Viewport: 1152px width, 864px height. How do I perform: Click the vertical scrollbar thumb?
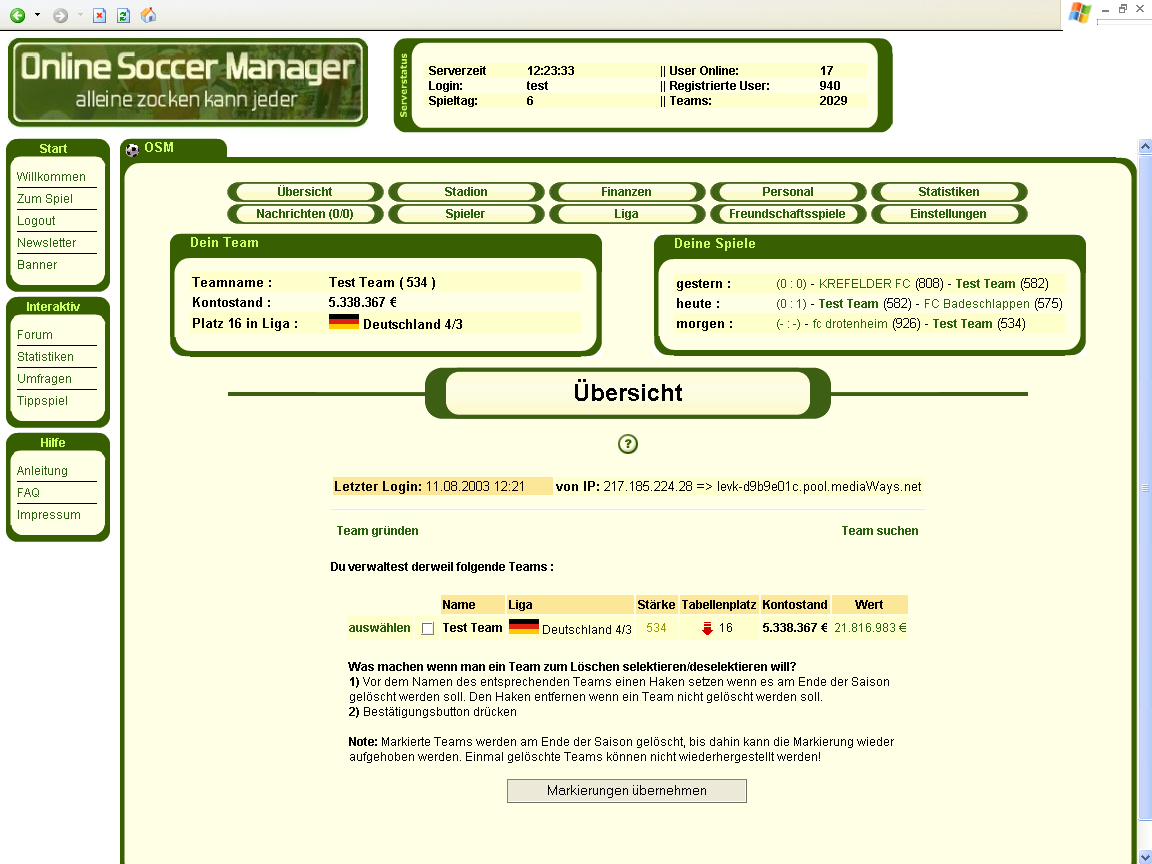pos(1145,487)
